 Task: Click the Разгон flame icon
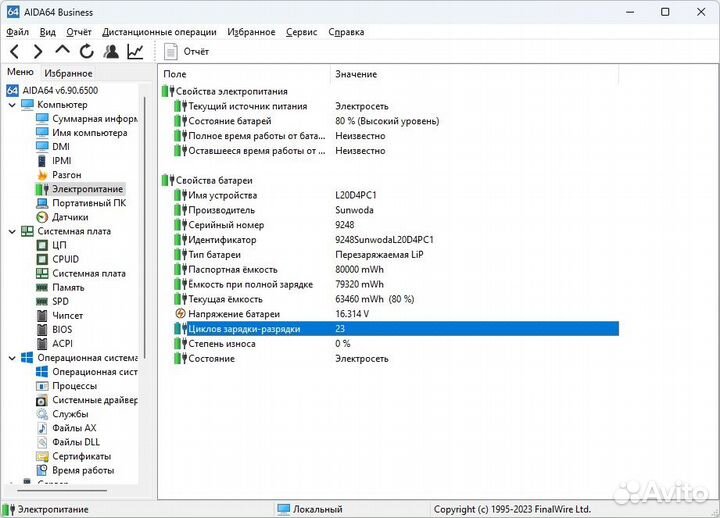click(x=42, y=175)
